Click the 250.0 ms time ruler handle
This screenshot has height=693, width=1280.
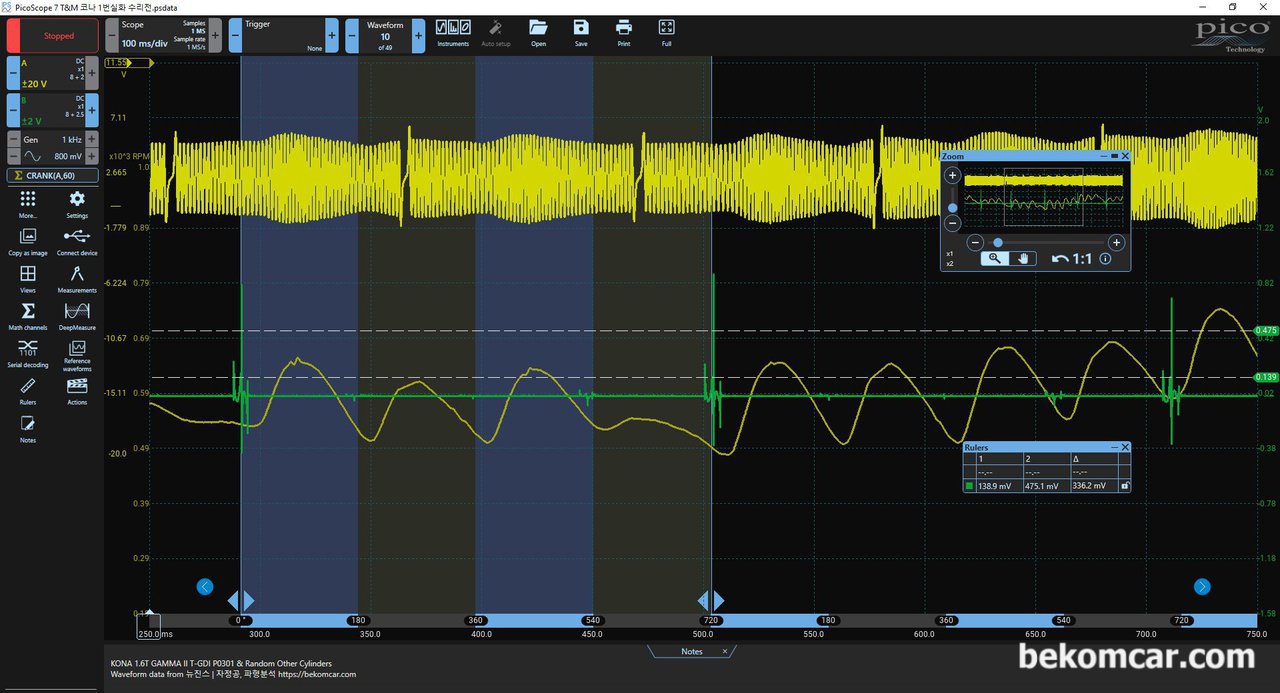[149, 627]
